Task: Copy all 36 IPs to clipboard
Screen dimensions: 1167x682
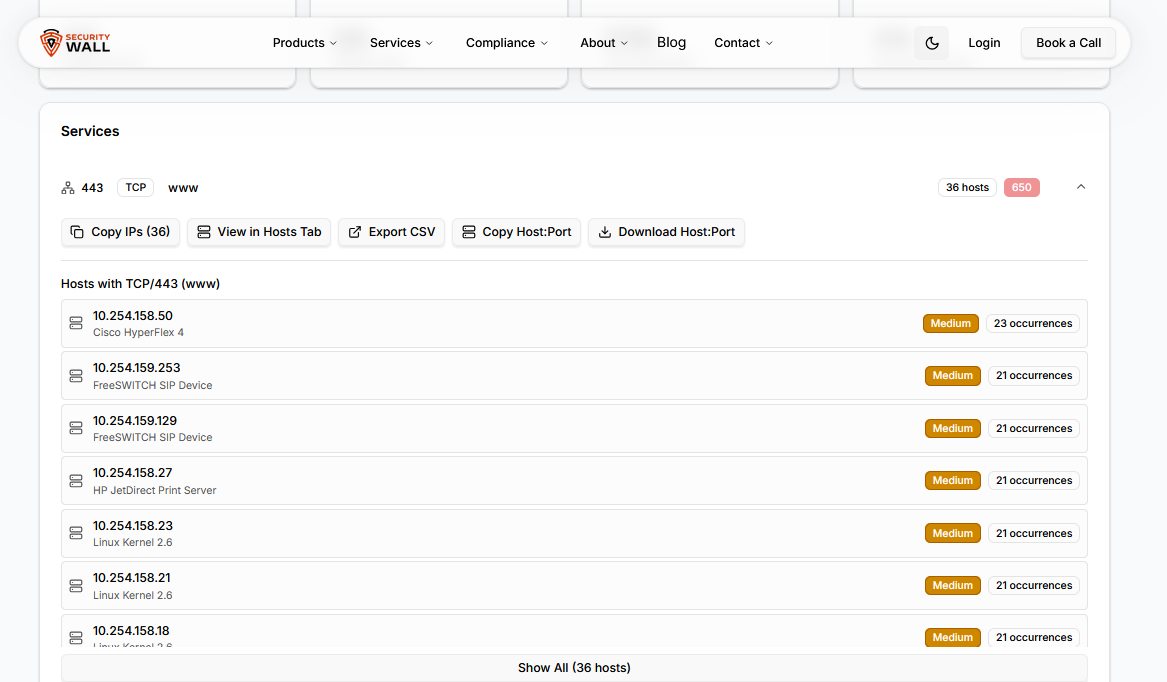Action: (120, 232)
